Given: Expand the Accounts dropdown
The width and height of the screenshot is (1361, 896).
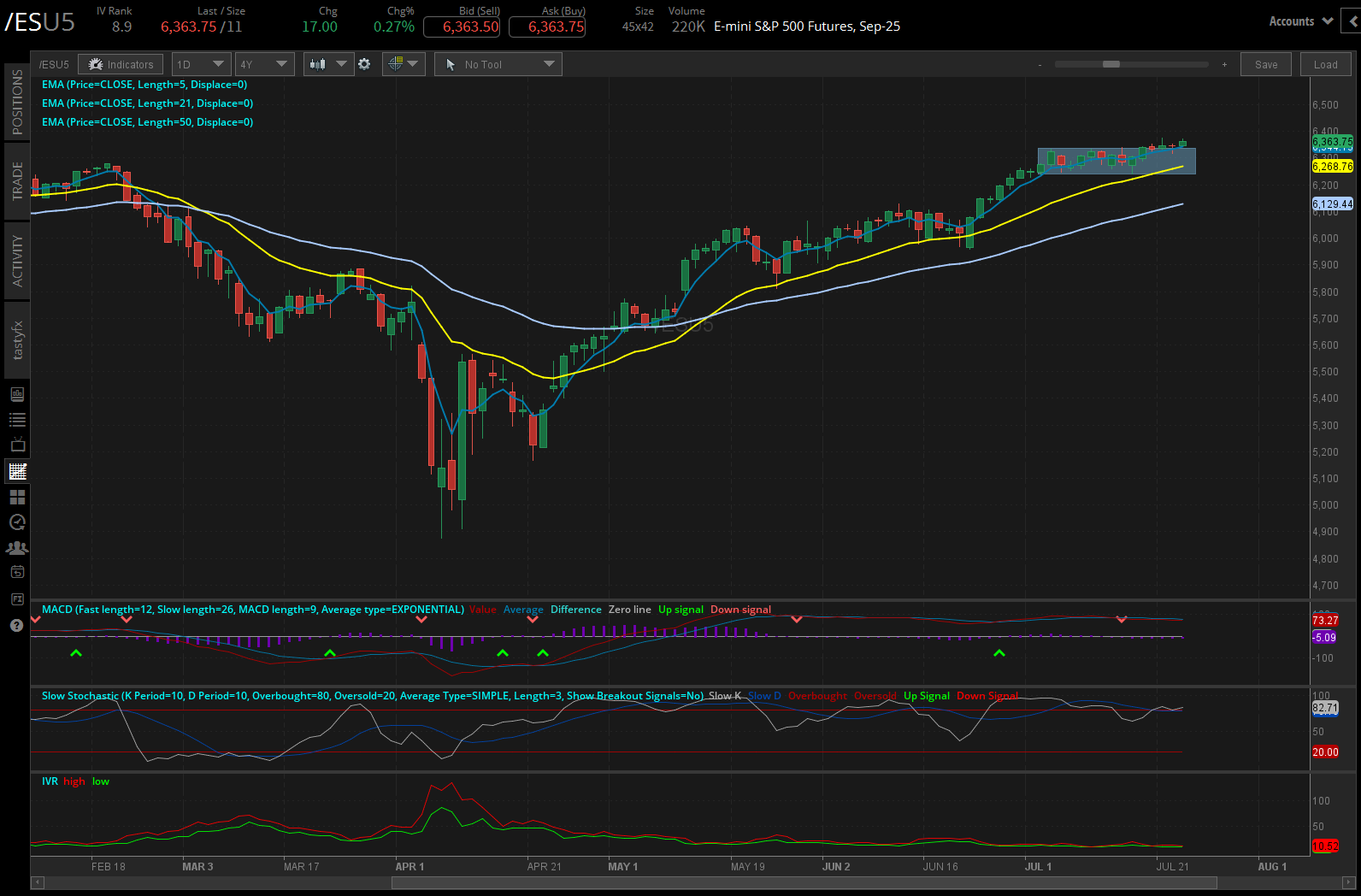Looking at the screenshot, I should pyautogui.click(x=1300, y=21).
